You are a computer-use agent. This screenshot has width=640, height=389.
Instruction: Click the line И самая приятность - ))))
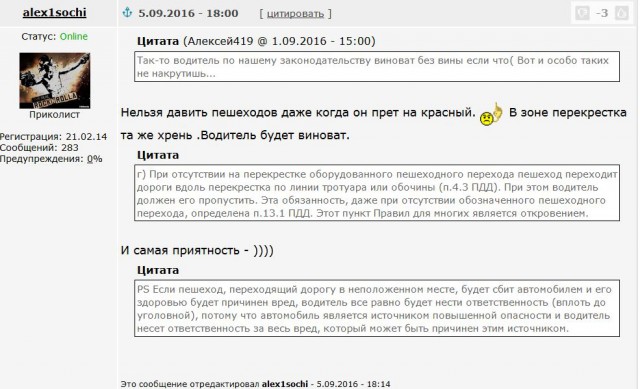(x=197, y=250)
